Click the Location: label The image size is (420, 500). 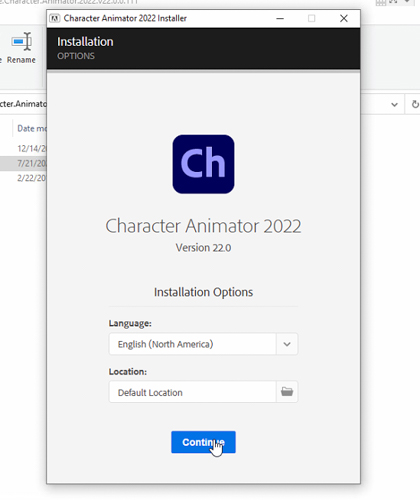click(128, 371)
